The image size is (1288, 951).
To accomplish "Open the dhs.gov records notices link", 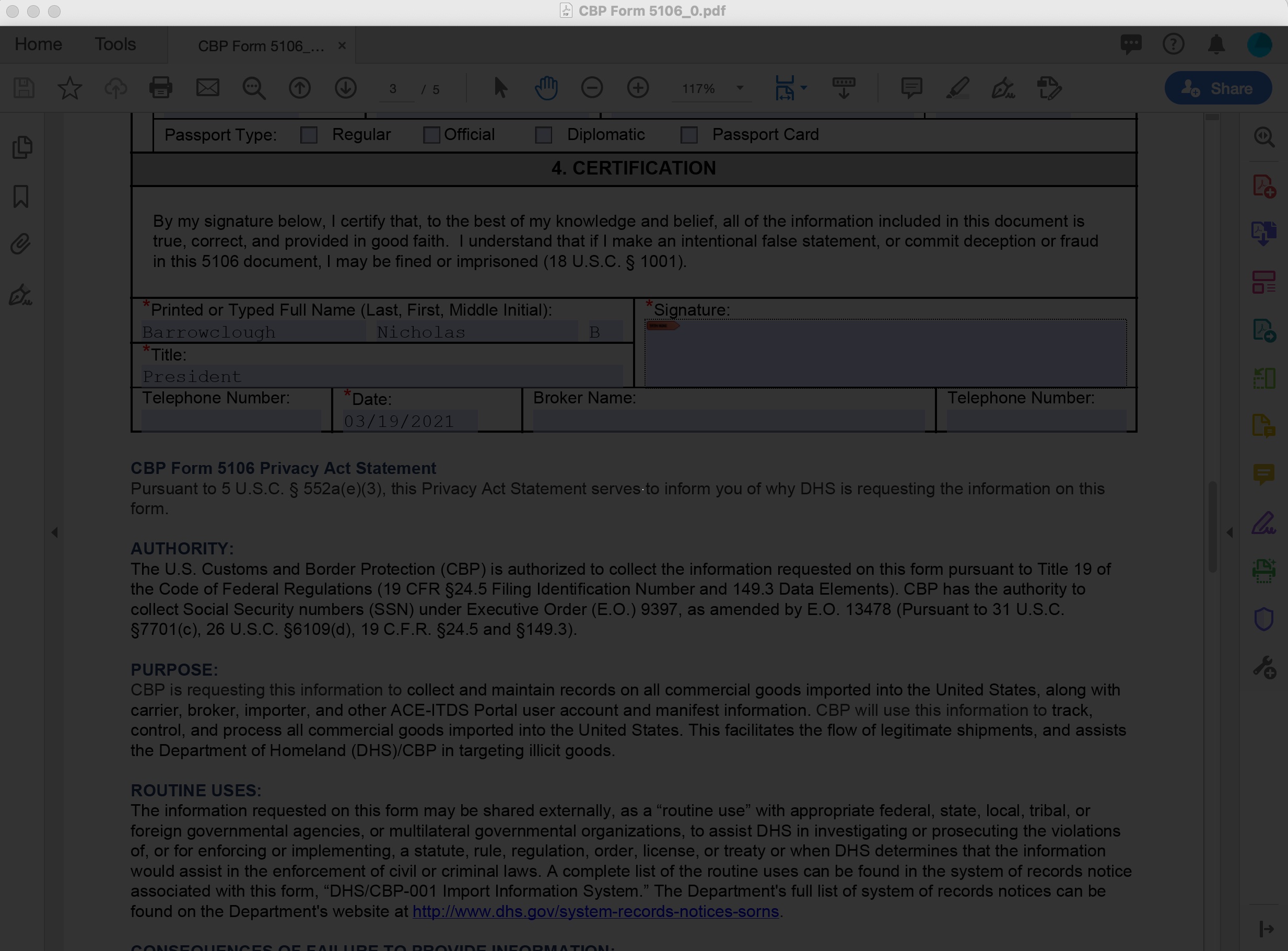I will click(595, 911).
